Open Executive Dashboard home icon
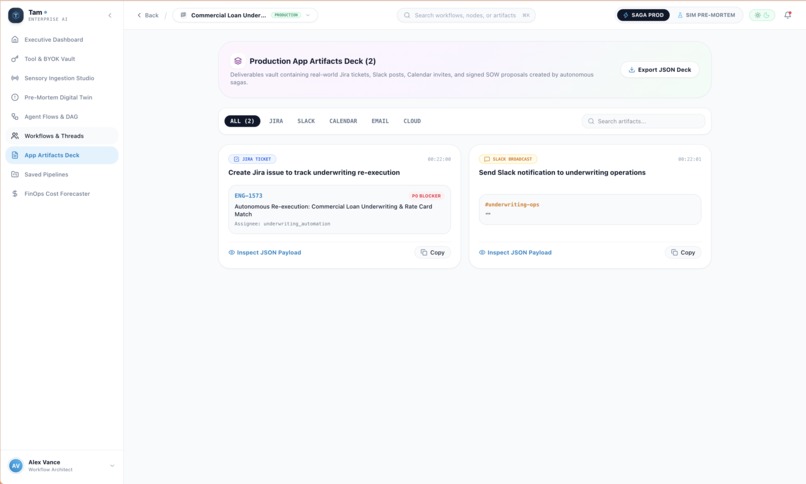The image size is (806, 484). 15,40
